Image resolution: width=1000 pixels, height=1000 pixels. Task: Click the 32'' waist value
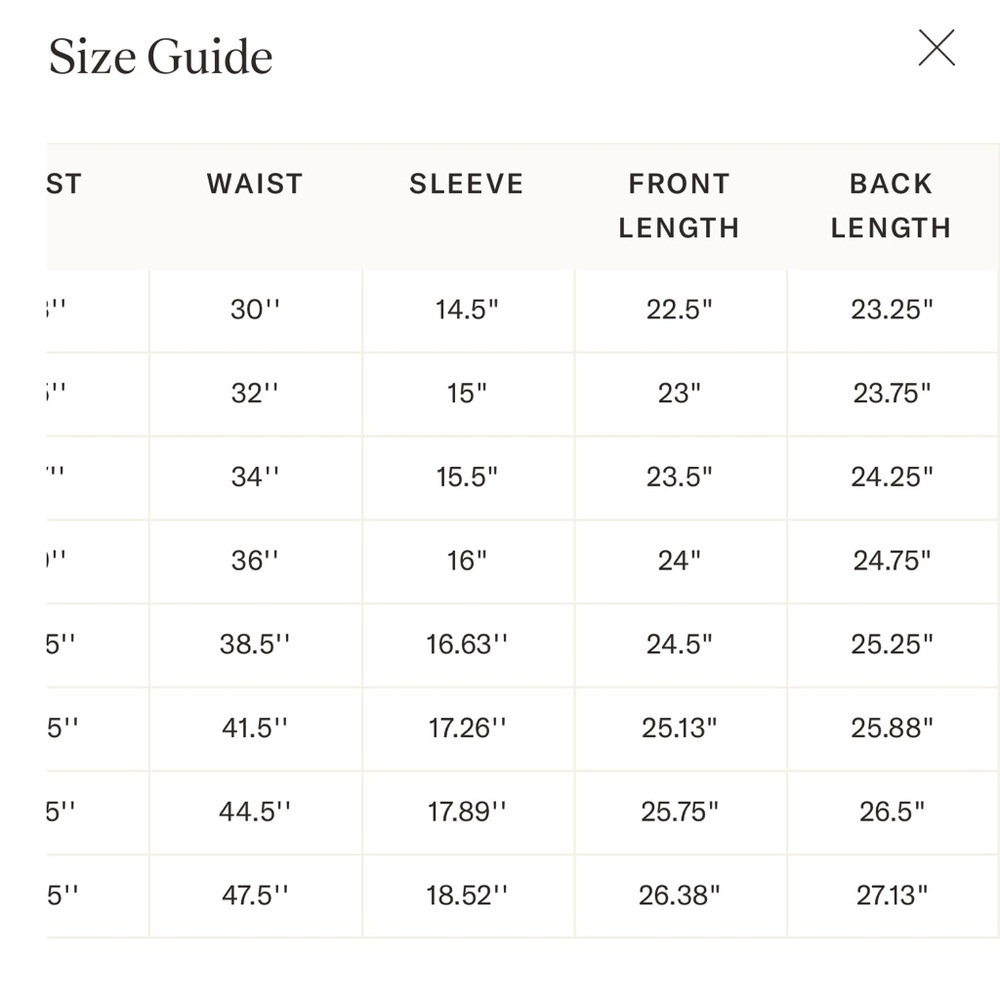pyautogui.click(x=255, y=393)
